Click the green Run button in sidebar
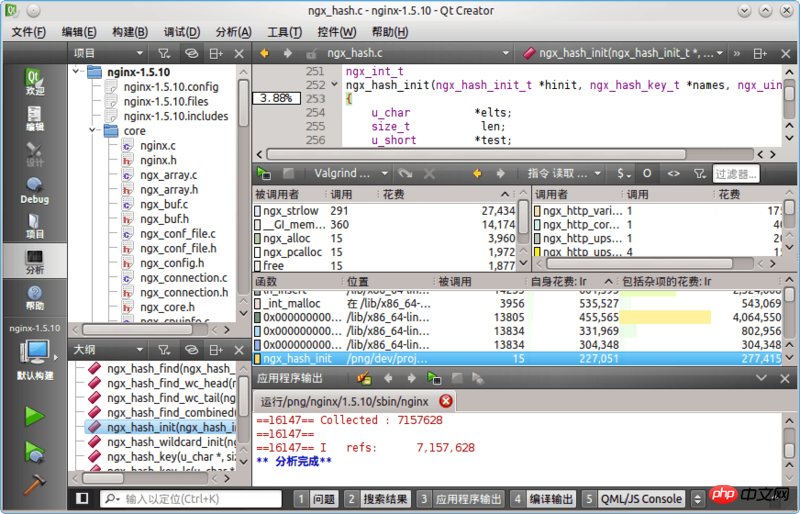The height and width of the screenshot is (514, 800). tap(35, 416)
